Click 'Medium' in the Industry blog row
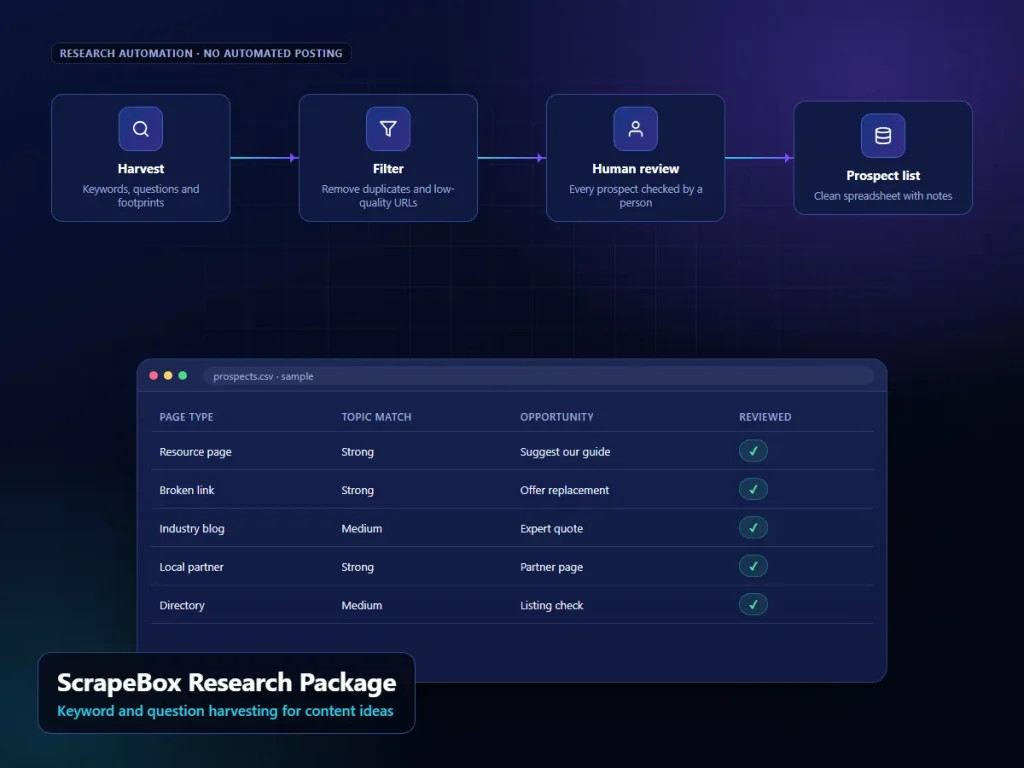The height and width of the screenshot is (768, 1024). tap(362, 528)
